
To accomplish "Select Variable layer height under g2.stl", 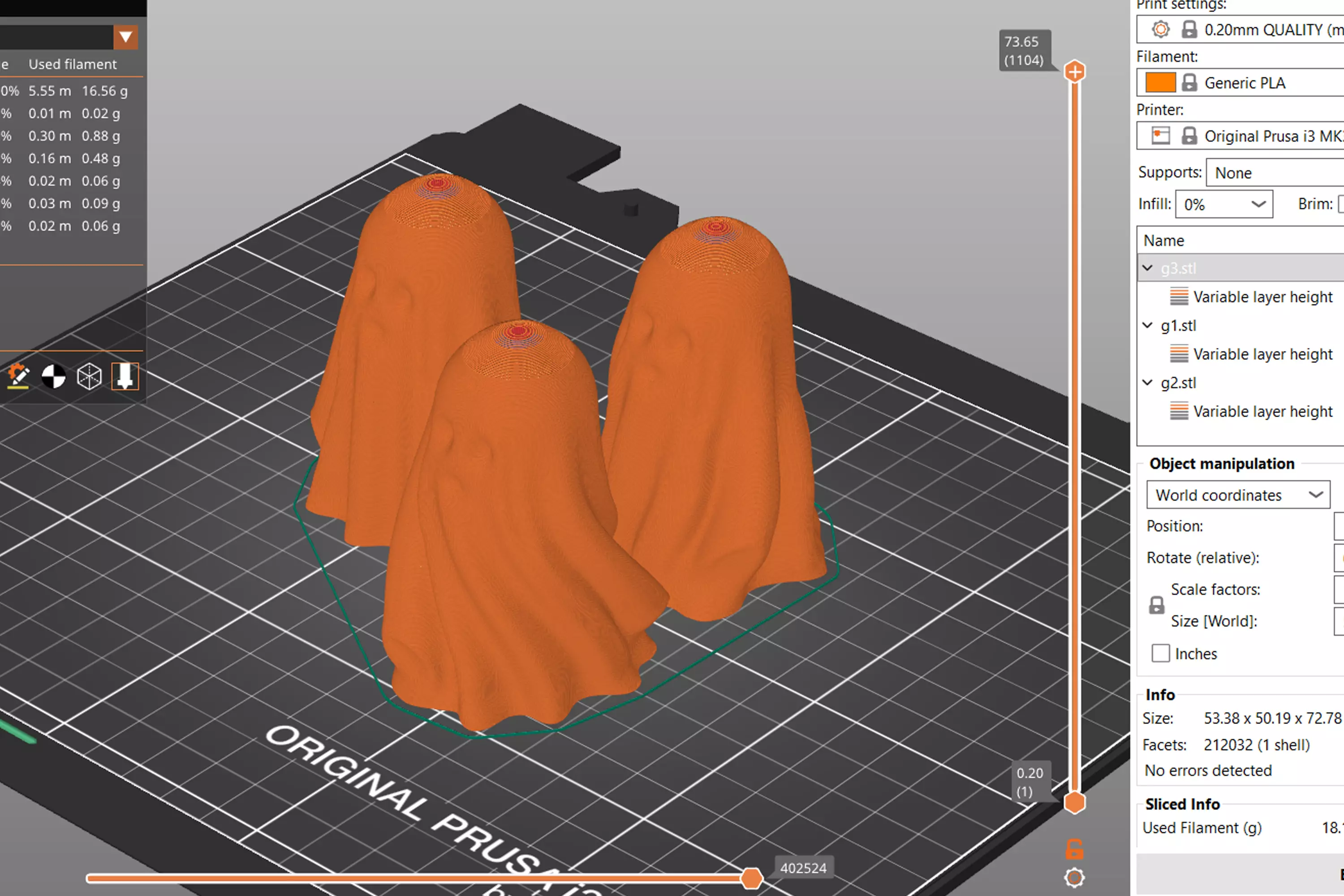I will coord(1263,411).
